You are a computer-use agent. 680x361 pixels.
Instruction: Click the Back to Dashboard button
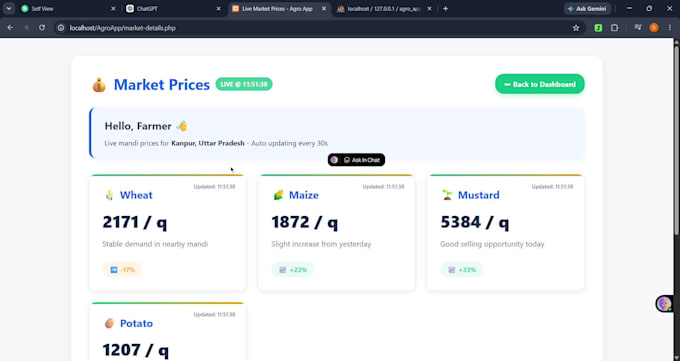click(539, 84)
